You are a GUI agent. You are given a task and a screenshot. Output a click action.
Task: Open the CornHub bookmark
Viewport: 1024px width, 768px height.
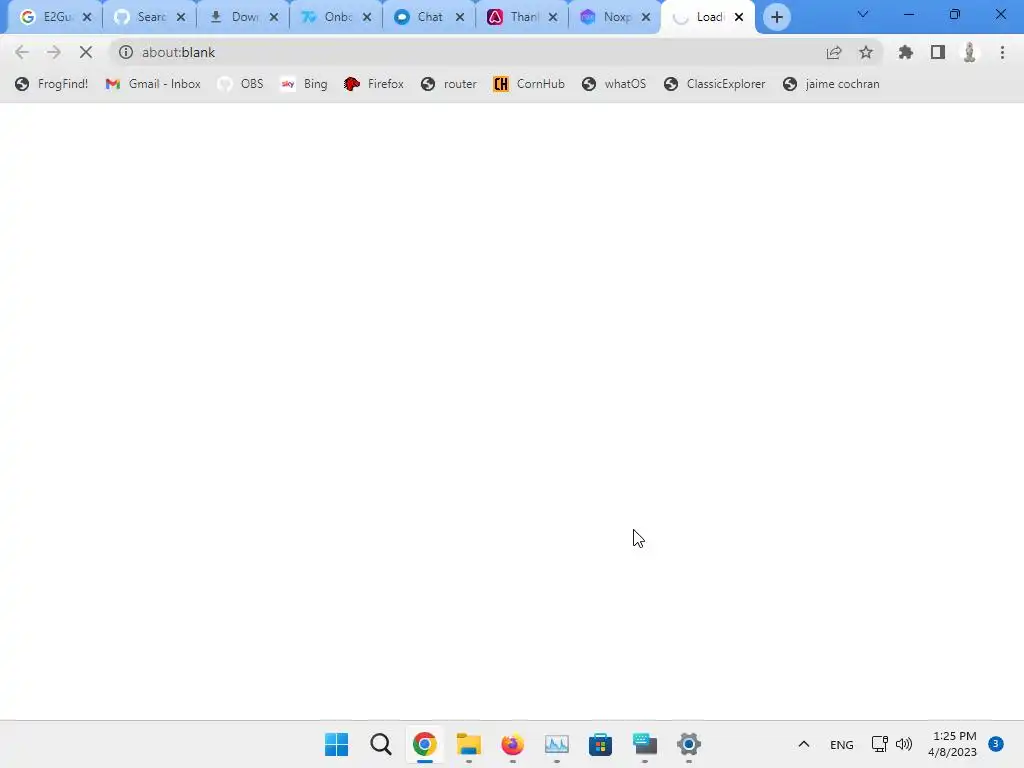point(528,84)
